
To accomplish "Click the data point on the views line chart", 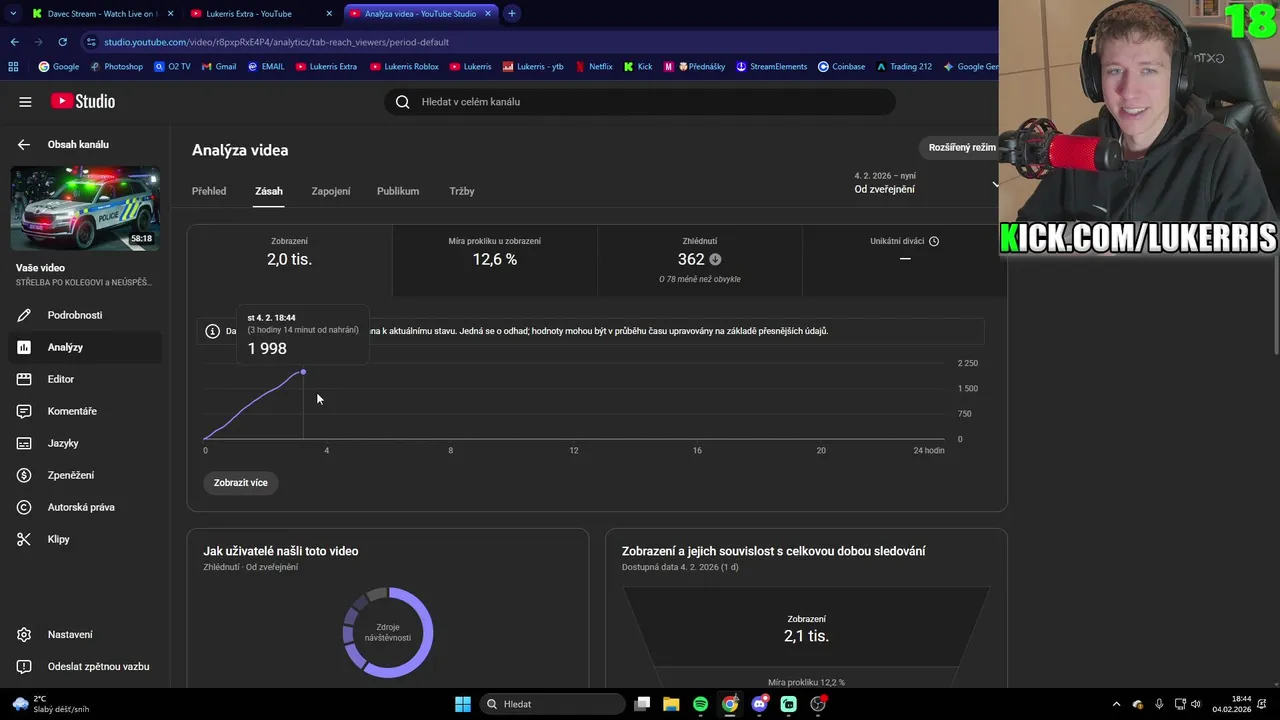I will pyautogui.click(x=303, y=372).
